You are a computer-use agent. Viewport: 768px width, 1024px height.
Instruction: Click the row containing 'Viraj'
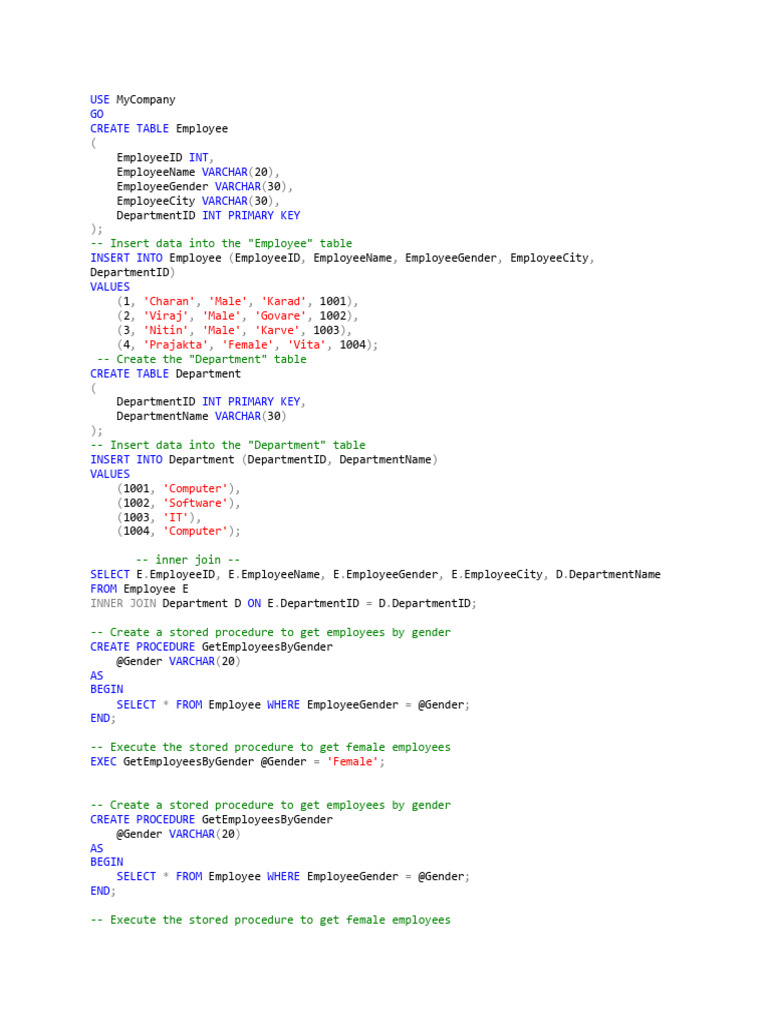tap(238, 315)
